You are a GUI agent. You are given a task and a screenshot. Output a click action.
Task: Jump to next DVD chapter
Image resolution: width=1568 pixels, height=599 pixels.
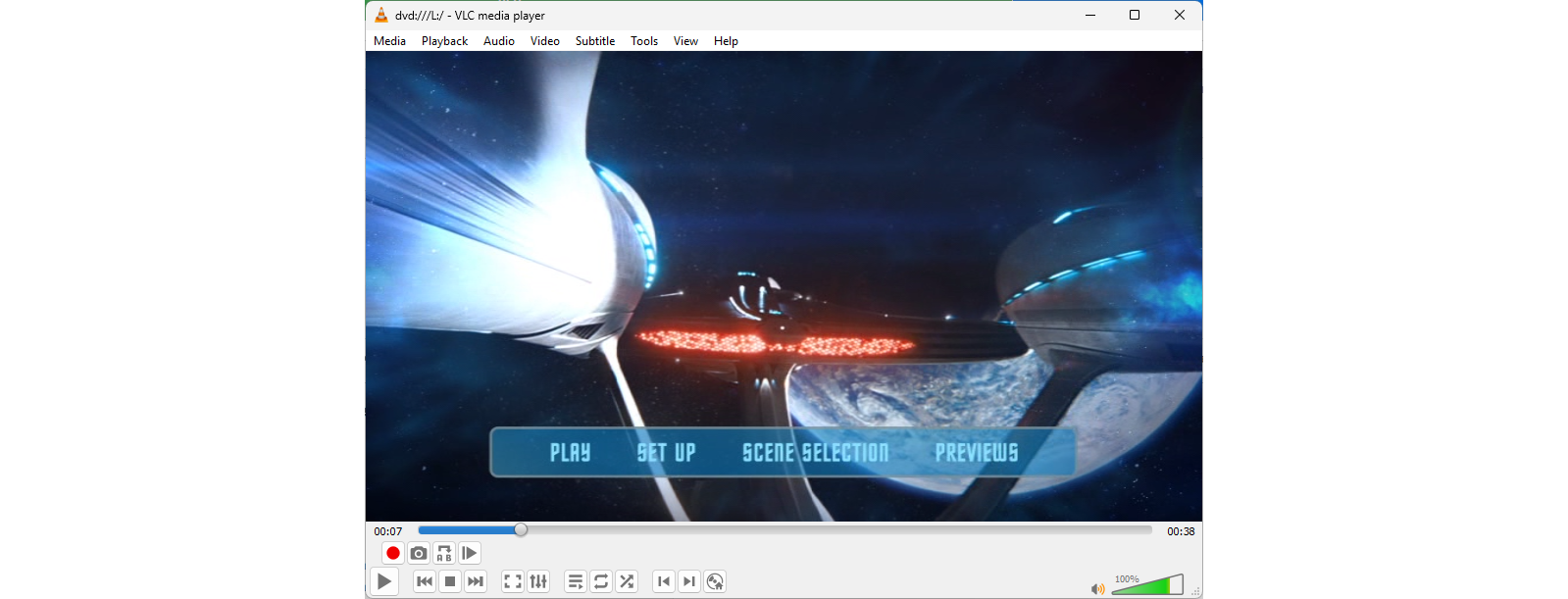point(689,581)
